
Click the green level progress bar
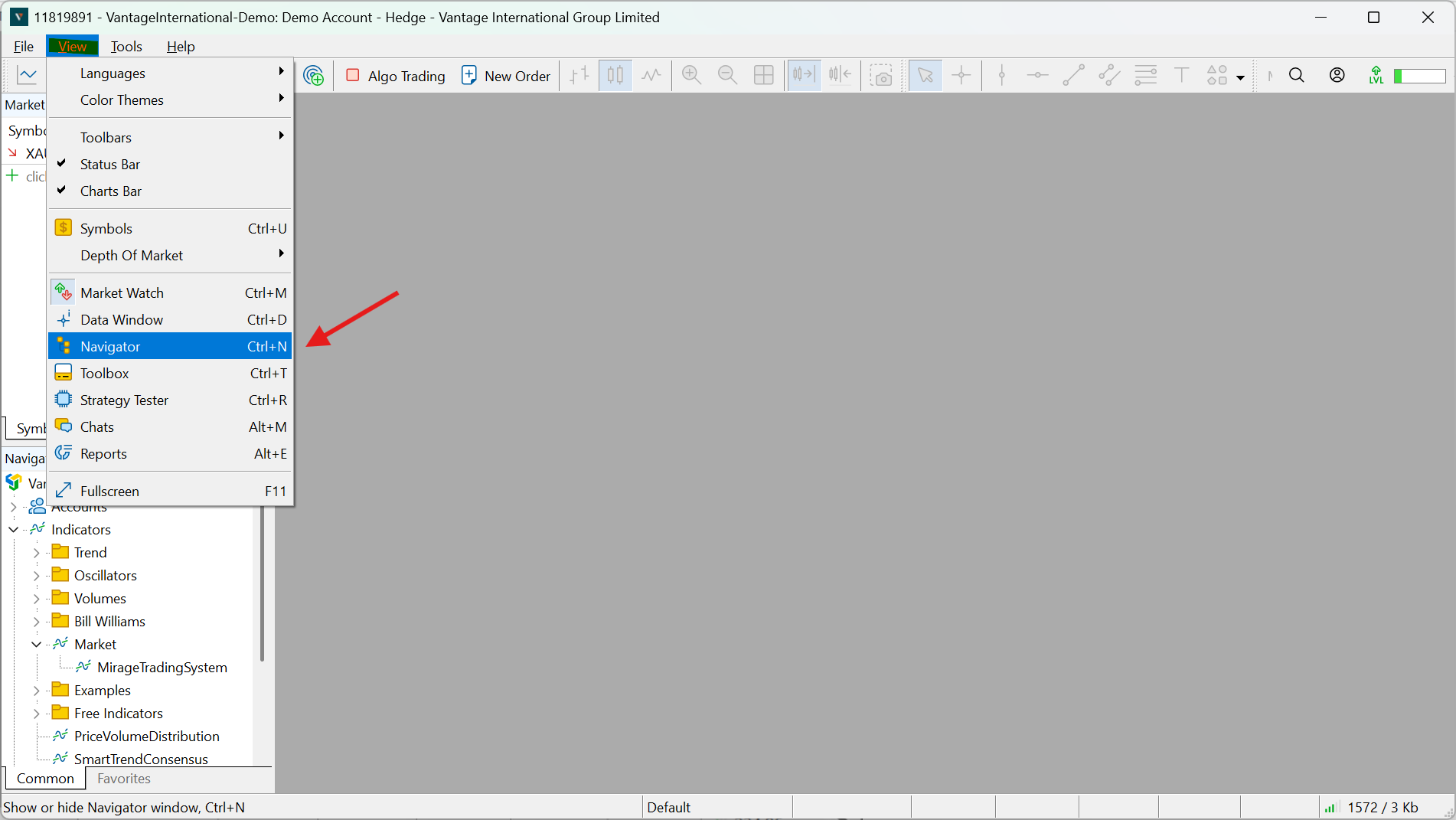coord(1420,76)
